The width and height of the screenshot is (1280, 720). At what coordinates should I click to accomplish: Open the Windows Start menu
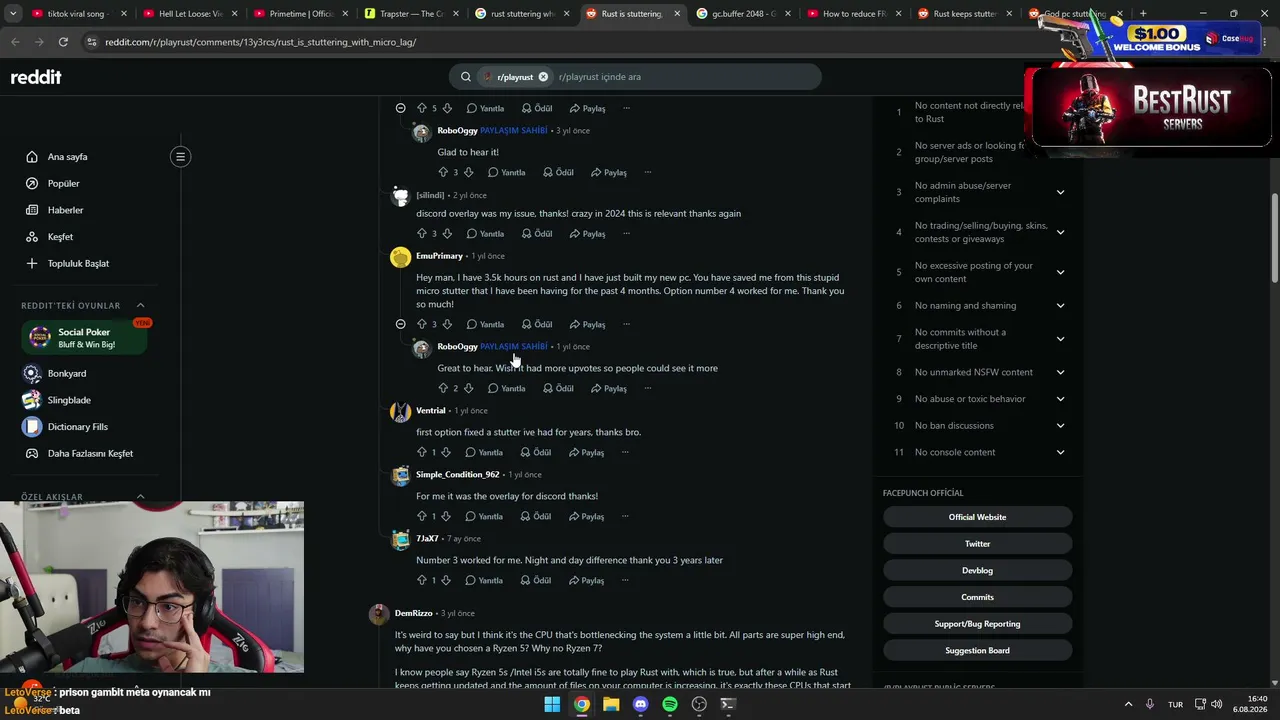tap(552, 704)
